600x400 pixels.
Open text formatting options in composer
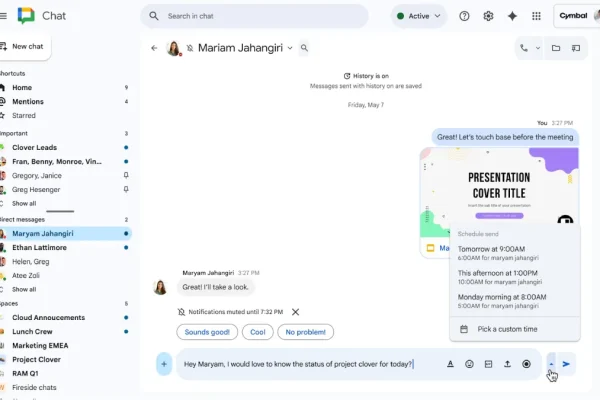450,364
